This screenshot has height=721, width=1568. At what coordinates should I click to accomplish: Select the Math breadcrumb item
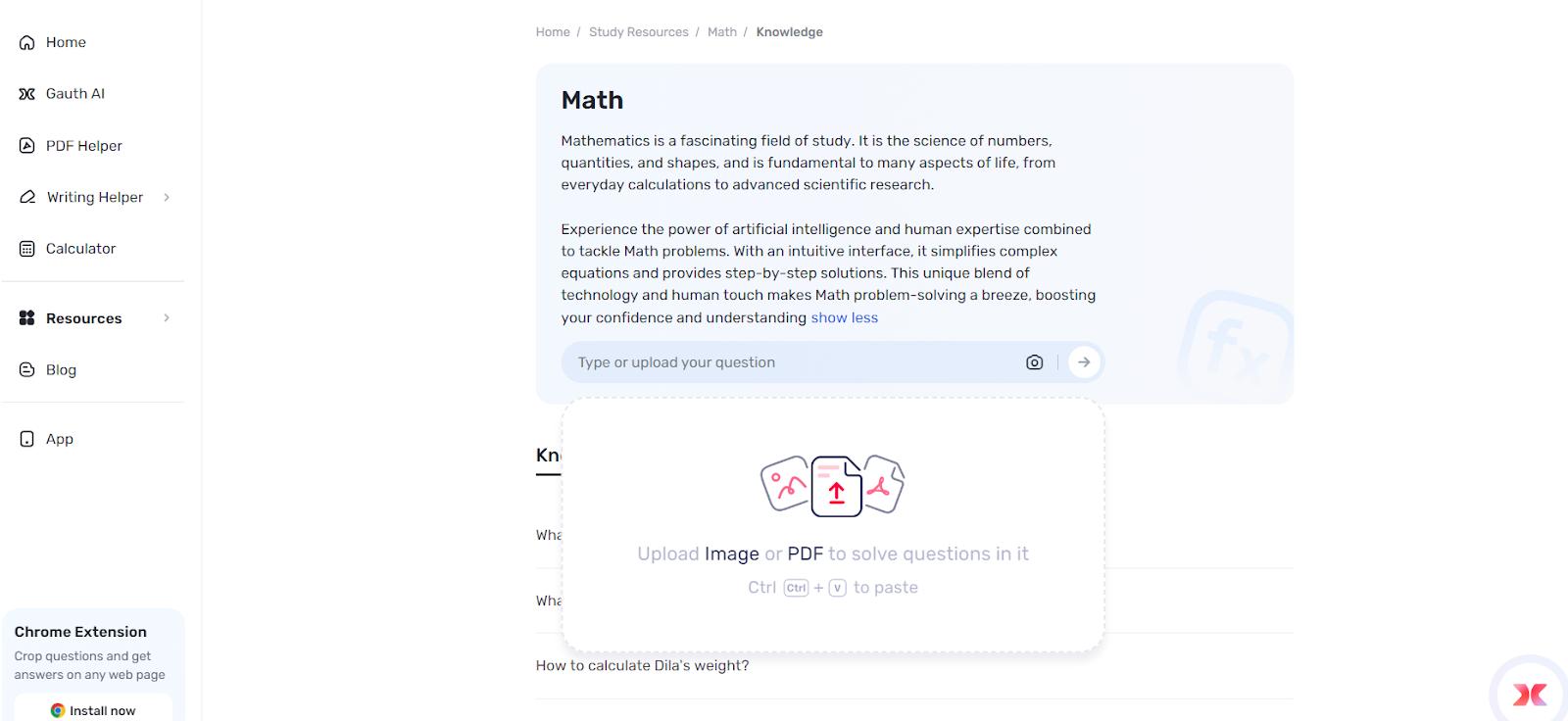point(722,31)
